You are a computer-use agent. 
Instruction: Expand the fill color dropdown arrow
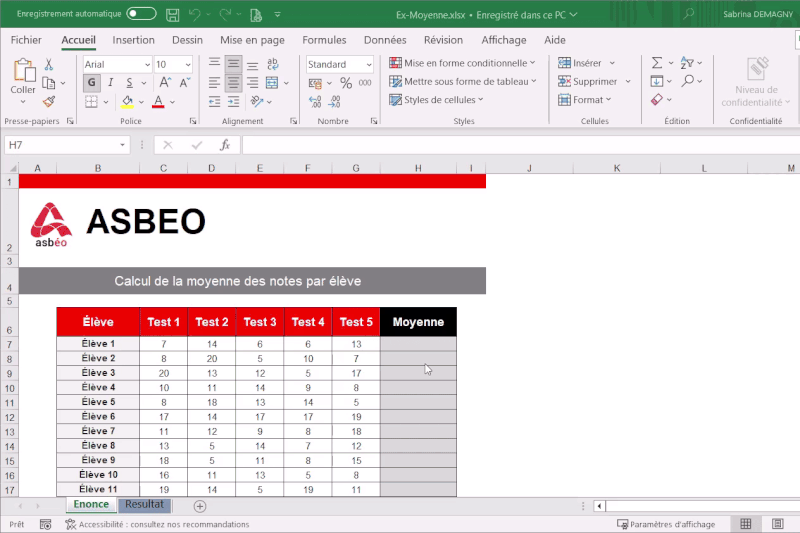point(141,103)
